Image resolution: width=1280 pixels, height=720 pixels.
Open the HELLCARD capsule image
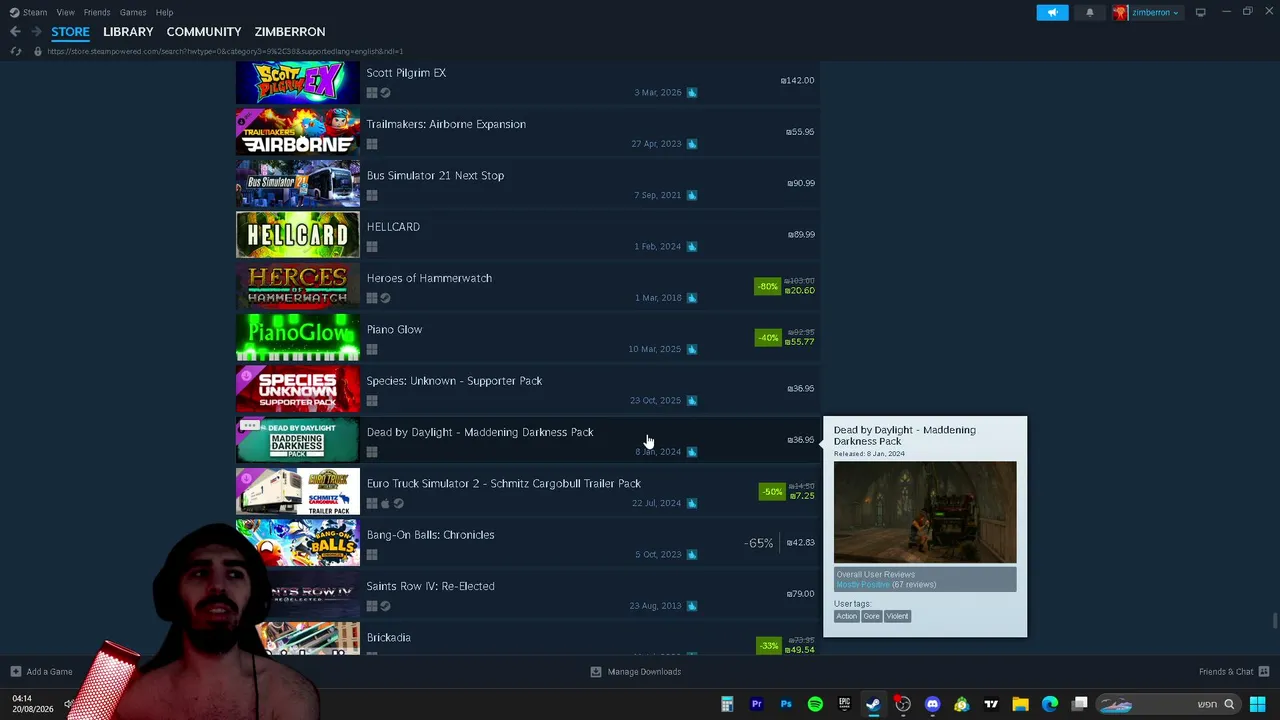(298, 235)
